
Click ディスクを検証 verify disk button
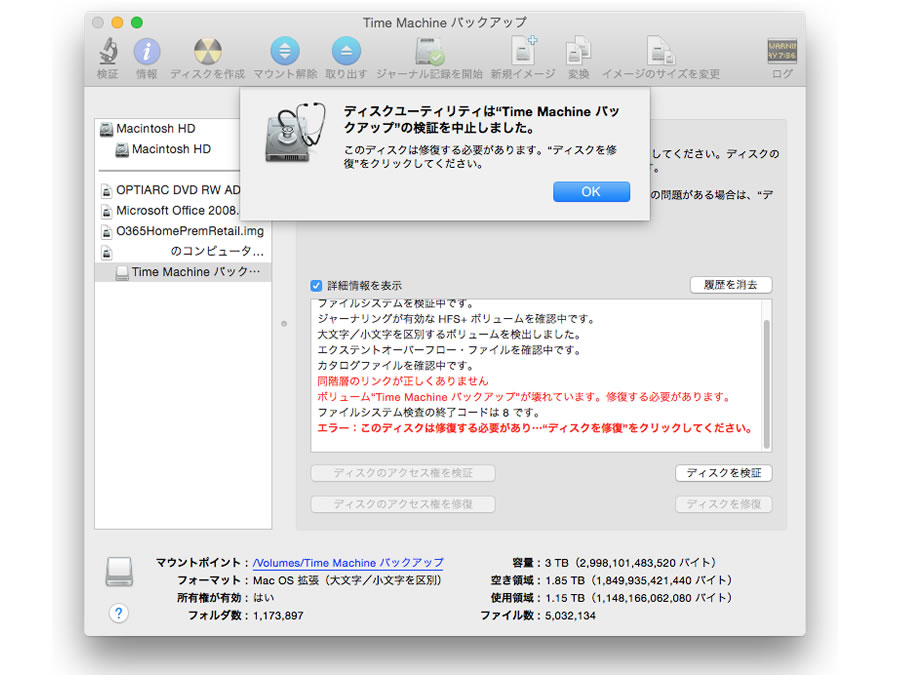click(x=724, y=473)
